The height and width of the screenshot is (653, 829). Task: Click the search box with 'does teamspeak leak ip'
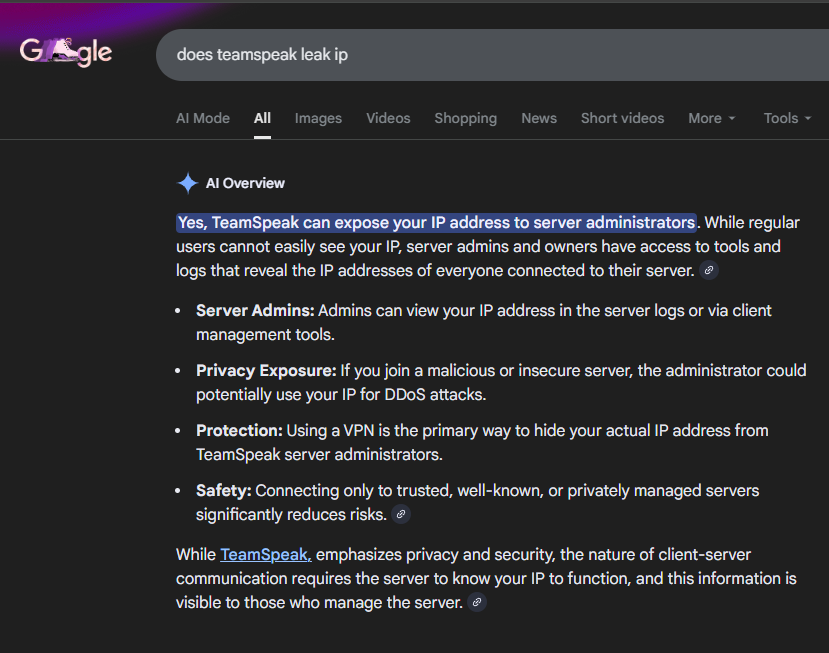492,55
